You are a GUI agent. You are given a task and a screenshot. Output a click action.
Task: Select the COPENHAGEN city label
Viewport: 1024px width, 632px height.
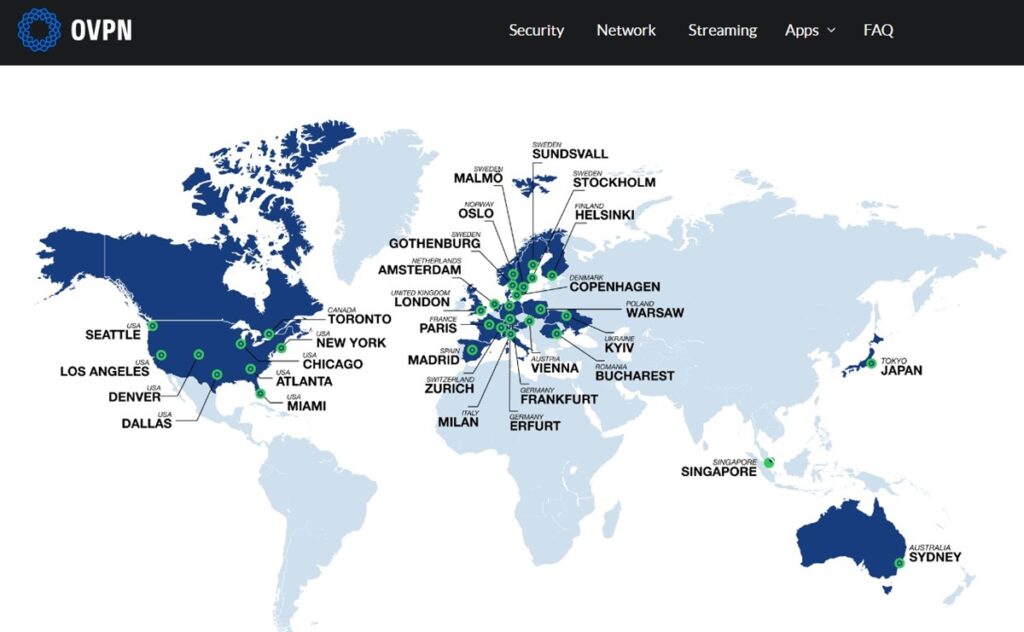tap(615, 287)
